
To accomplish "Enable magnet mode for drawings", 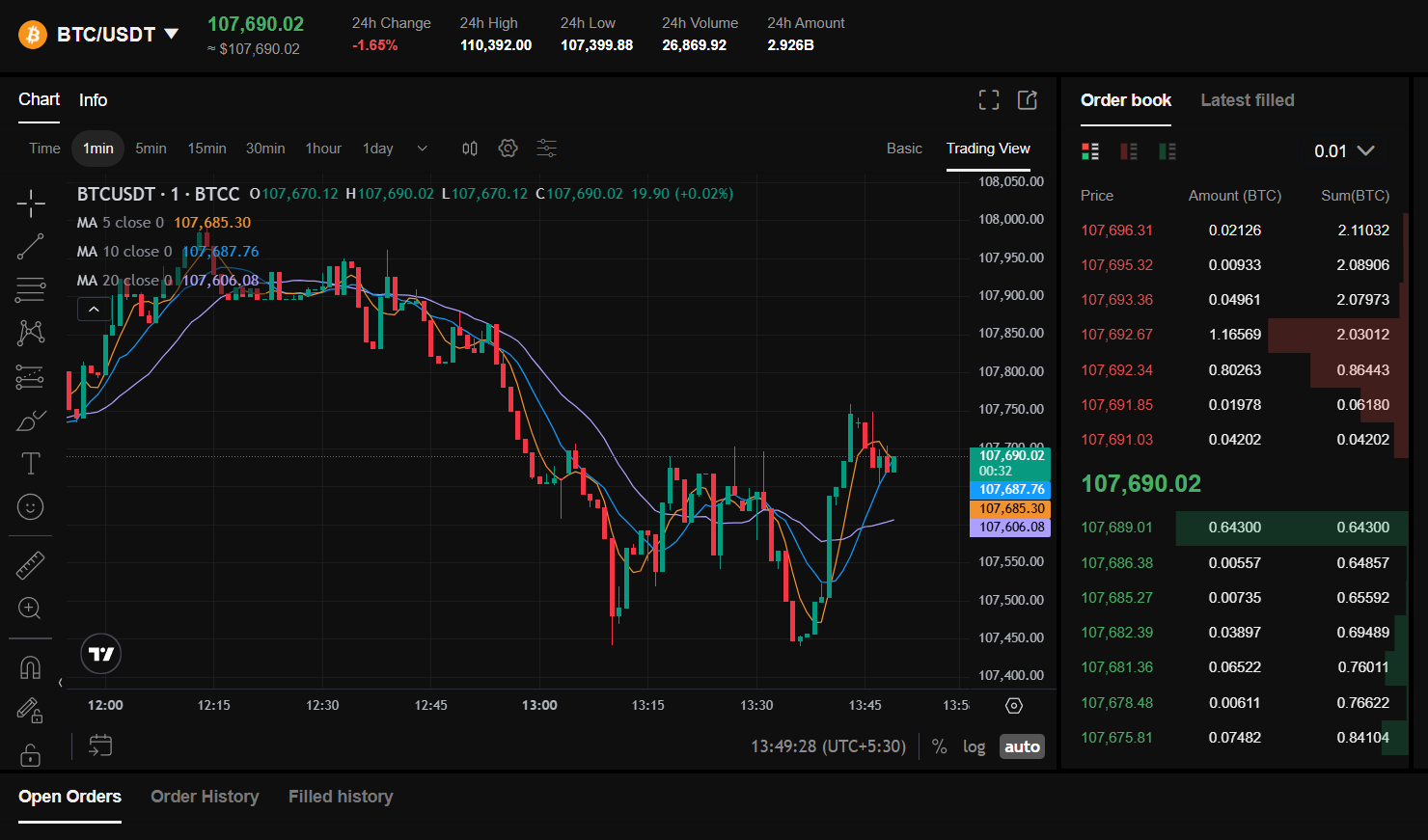I will click(30, 666).
